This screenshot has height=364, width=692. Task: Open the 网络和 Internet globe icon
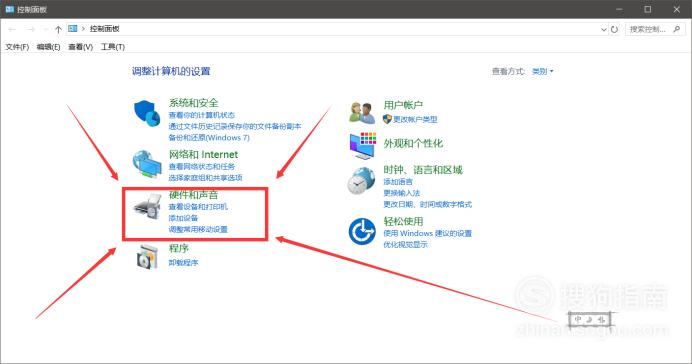click(x=147, y=164)
